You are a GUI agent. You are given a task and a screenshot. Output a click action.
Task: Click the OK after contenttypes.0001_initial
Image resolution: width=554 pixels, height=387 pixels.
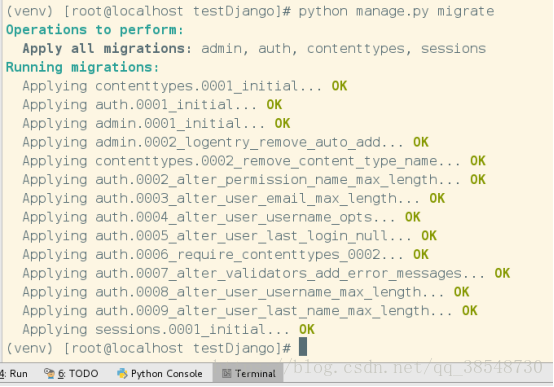339,86
